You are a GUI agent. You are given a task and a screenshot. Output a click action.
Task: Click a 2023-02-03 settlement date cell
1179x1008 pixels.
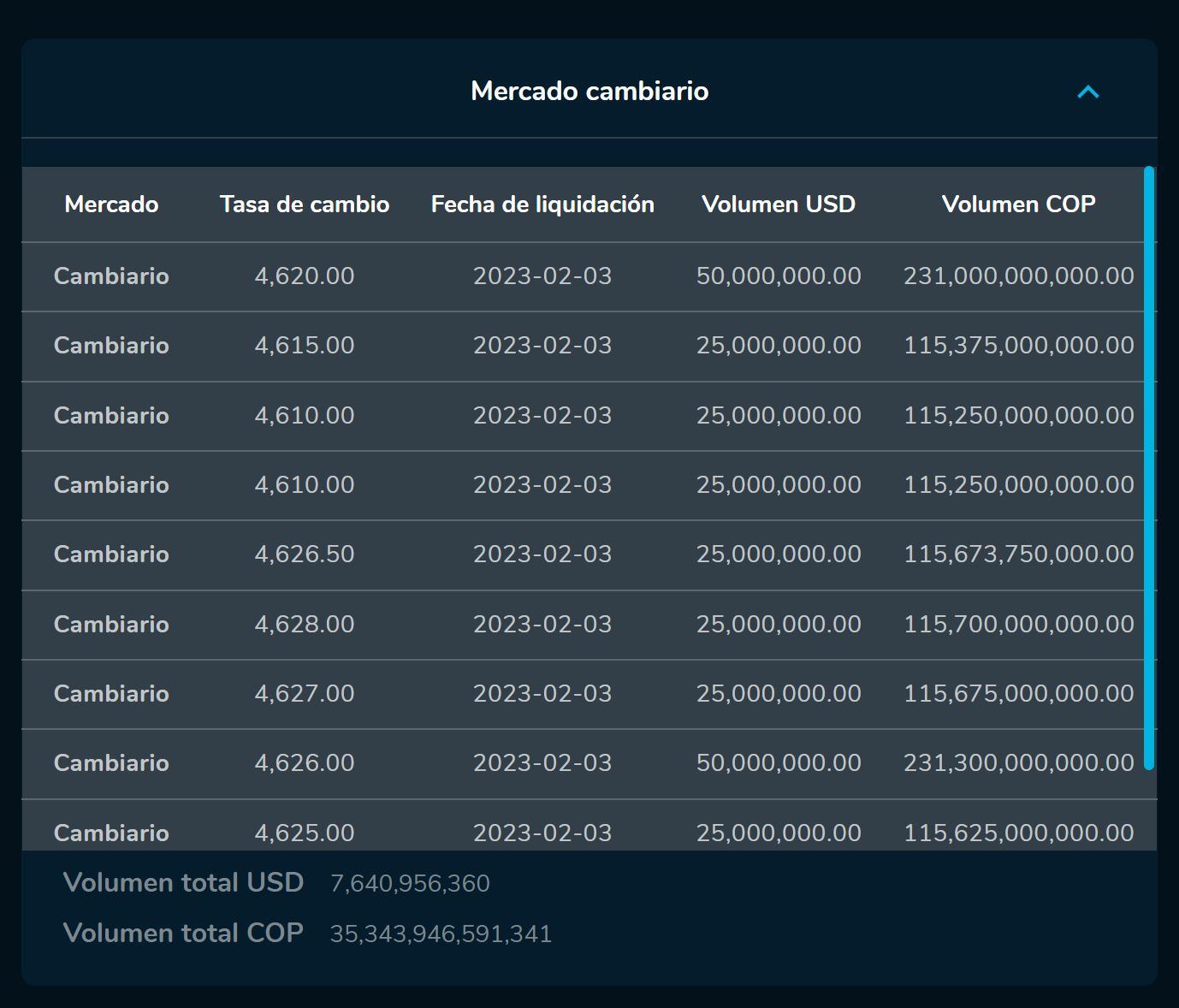tap(542, 276)
